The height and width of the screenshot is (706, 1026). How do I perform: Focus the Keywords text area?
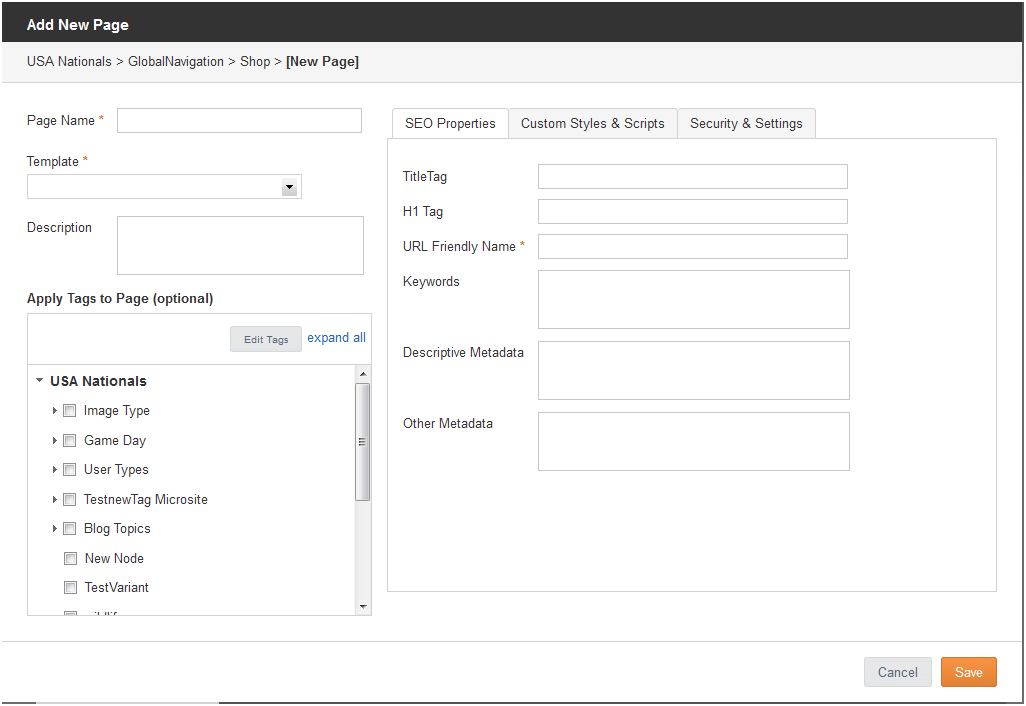pos(694,300)
